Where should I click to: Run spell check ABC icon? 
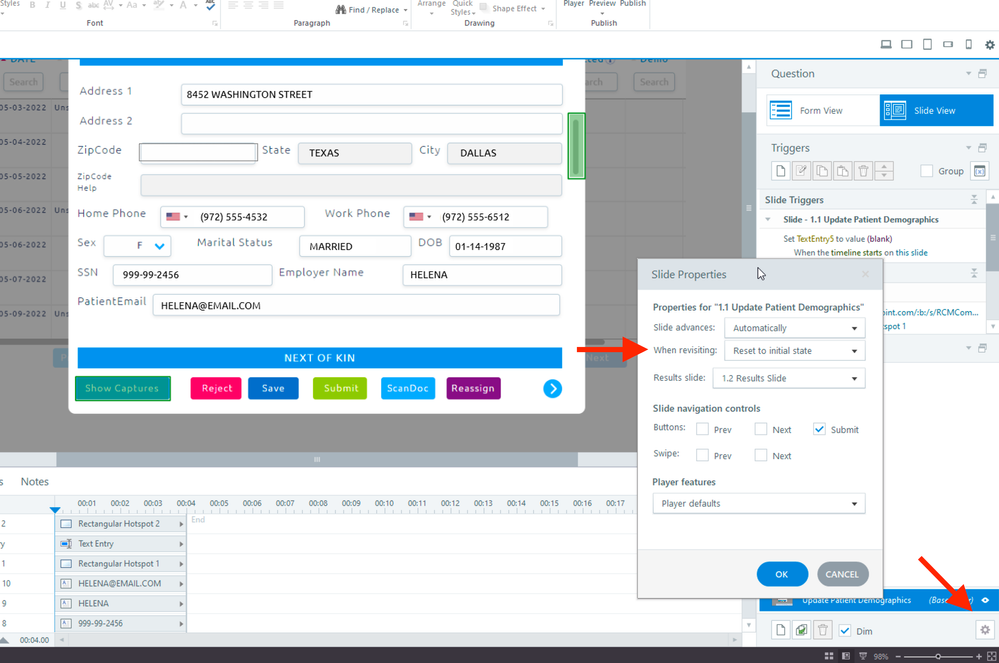pyautogui.click(x=210, y=5)
